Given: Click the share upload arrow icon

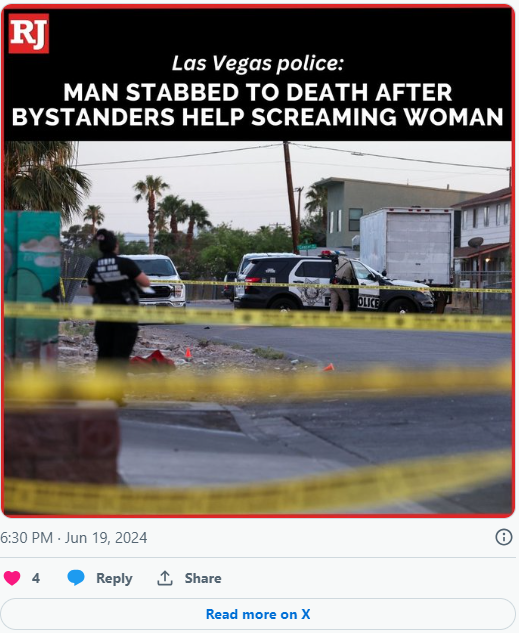Looking at the screenshot, I should (165, 578).
